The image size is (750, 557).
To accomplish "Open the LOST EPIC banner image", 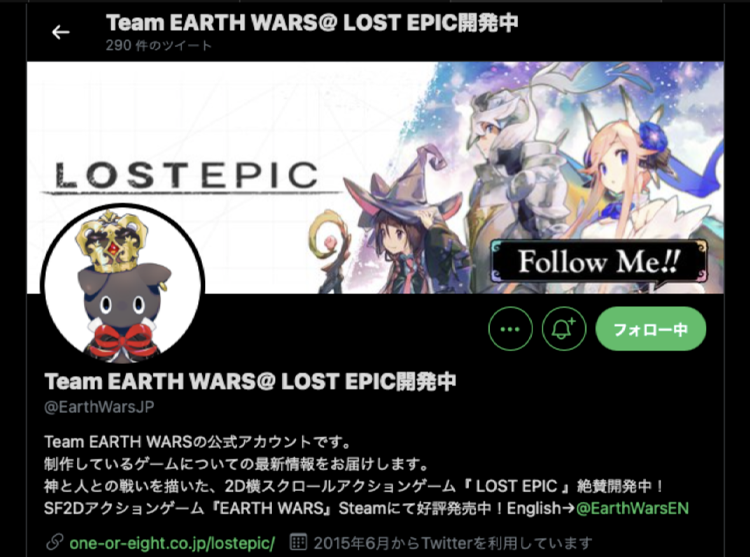I will (x=375, y=177).
